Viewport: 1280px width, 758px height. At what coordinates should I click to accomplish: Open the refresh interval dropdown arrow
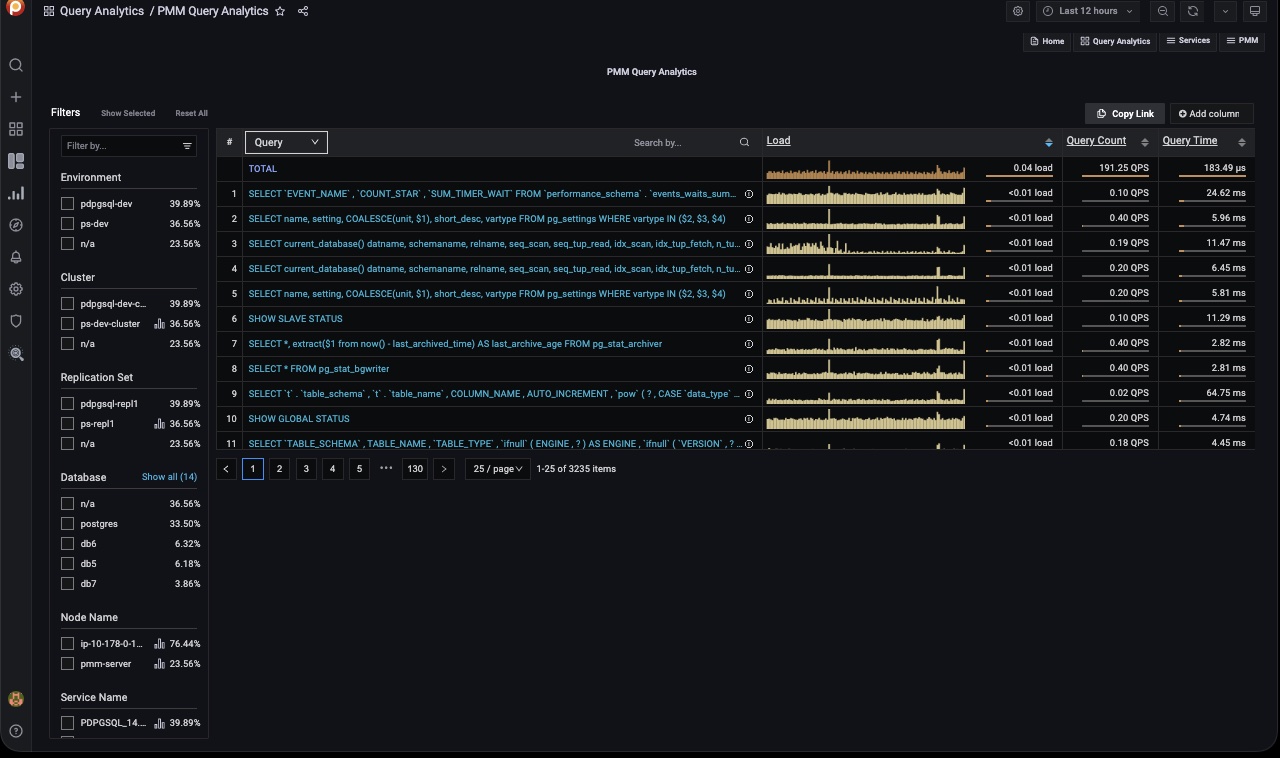pos(1225,11)
